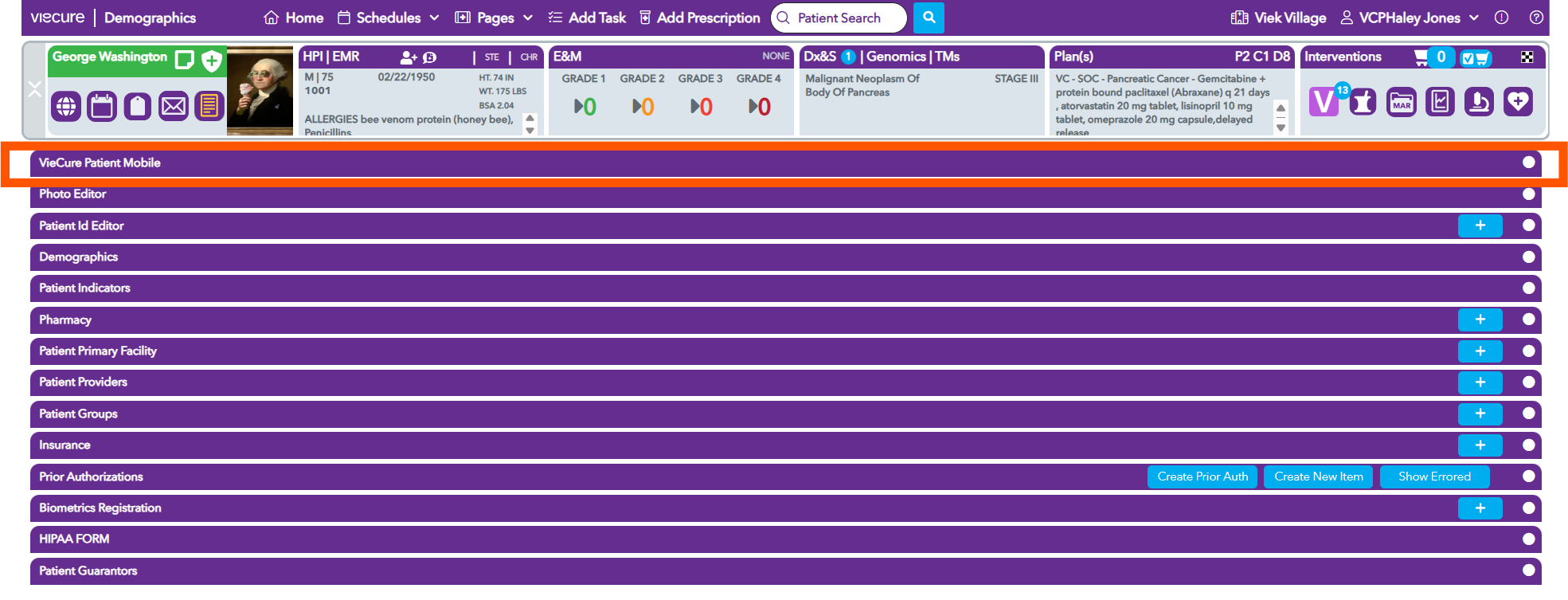The width and height of the screenshot is (1568, 600).
Task: Expand the Patient Id Editor section header
Action: click(x=785, y=225)
